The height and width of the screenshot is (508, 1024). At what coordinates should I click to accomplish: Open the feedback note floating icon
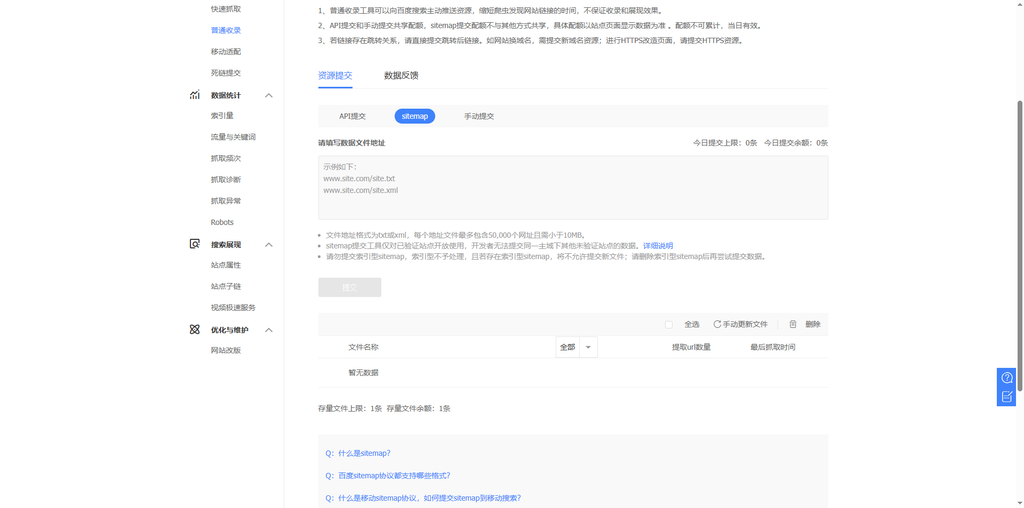click(1006, 396)
